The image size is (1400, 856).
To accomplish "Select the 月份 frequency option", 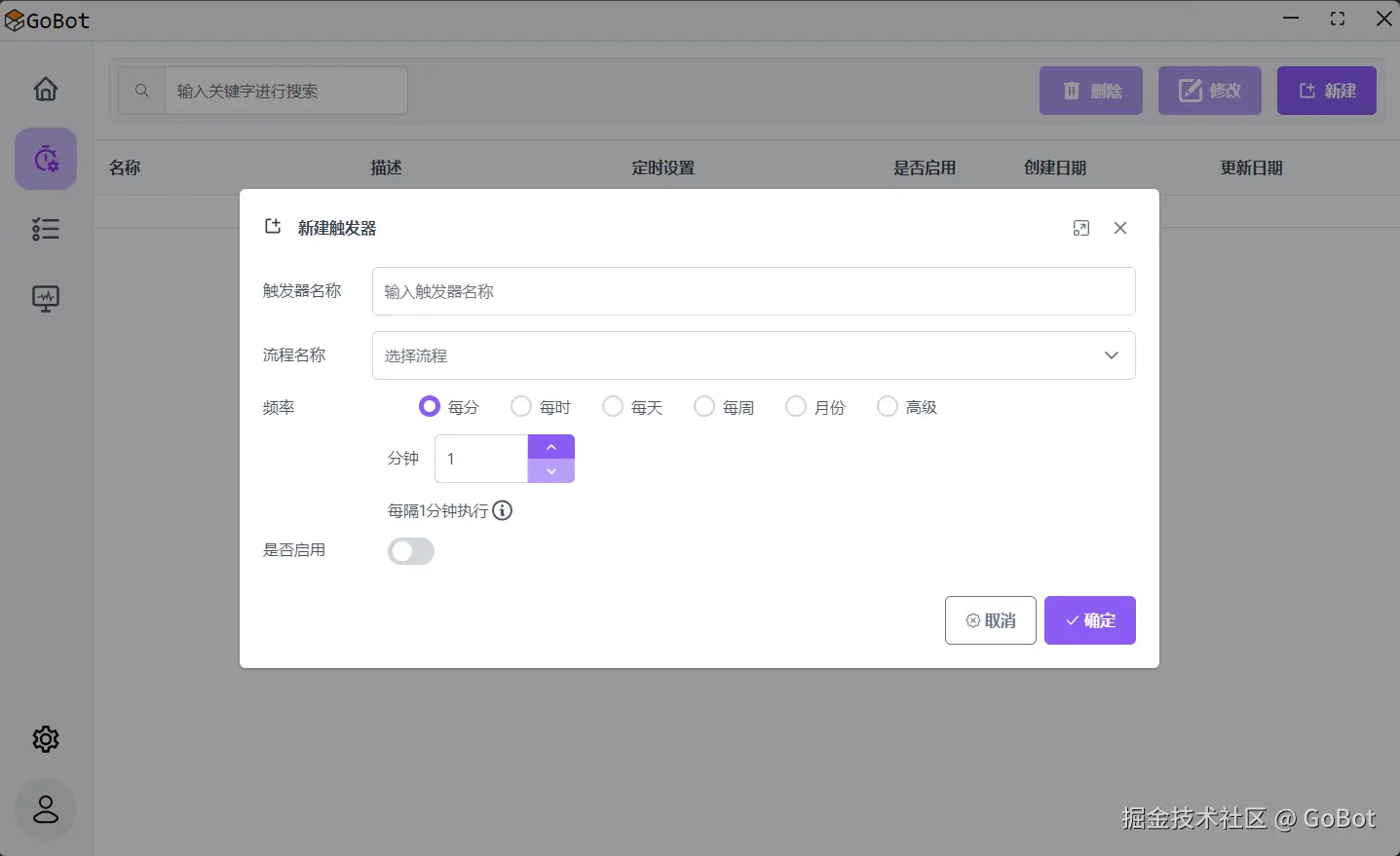I will [796, 406].
